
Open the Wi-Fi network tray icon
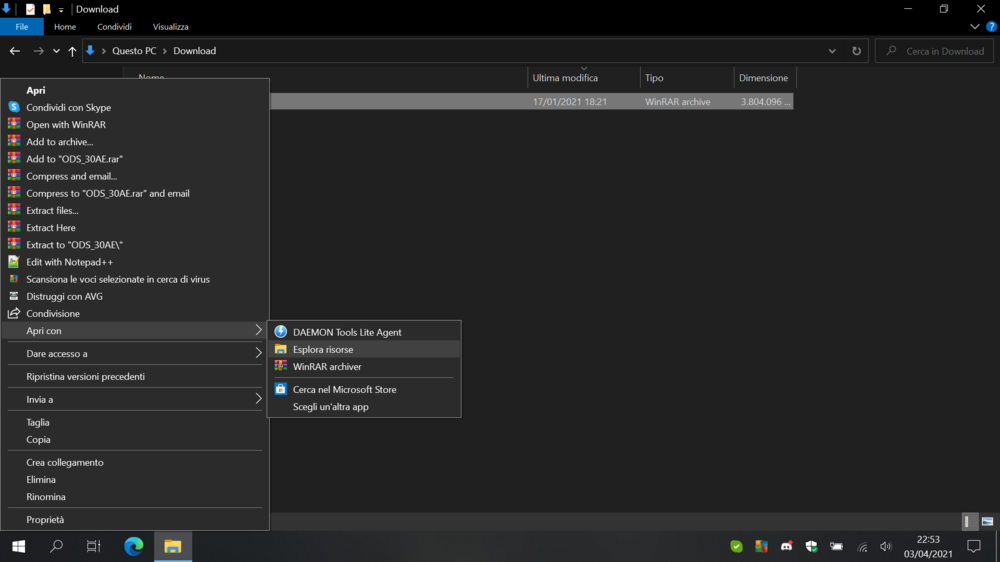pos(862,546)
